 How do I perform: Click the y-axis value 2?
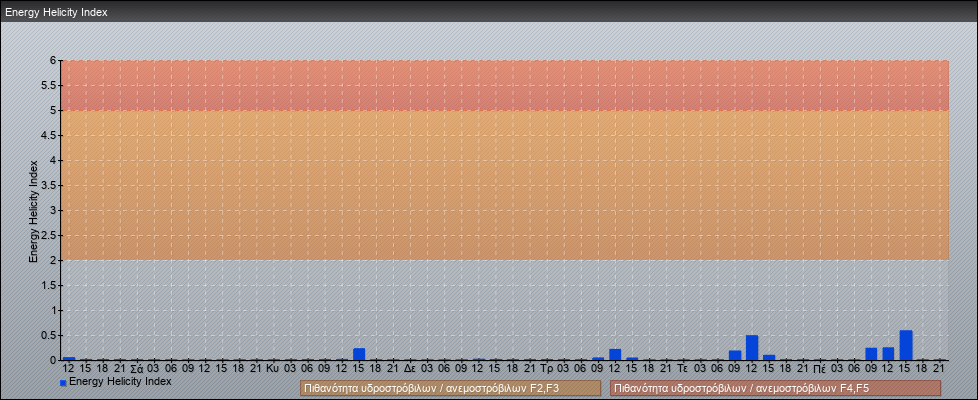54,260
